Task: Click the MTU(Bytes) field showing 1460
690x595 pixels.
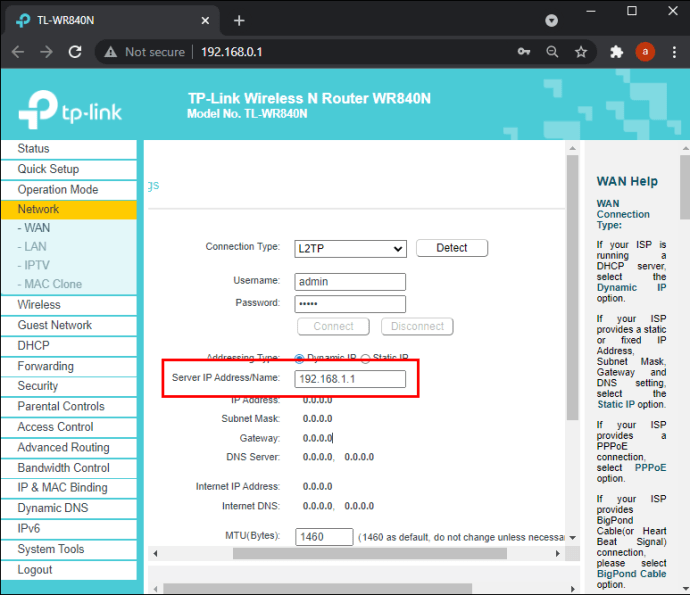Action: [x=324, y=537]
